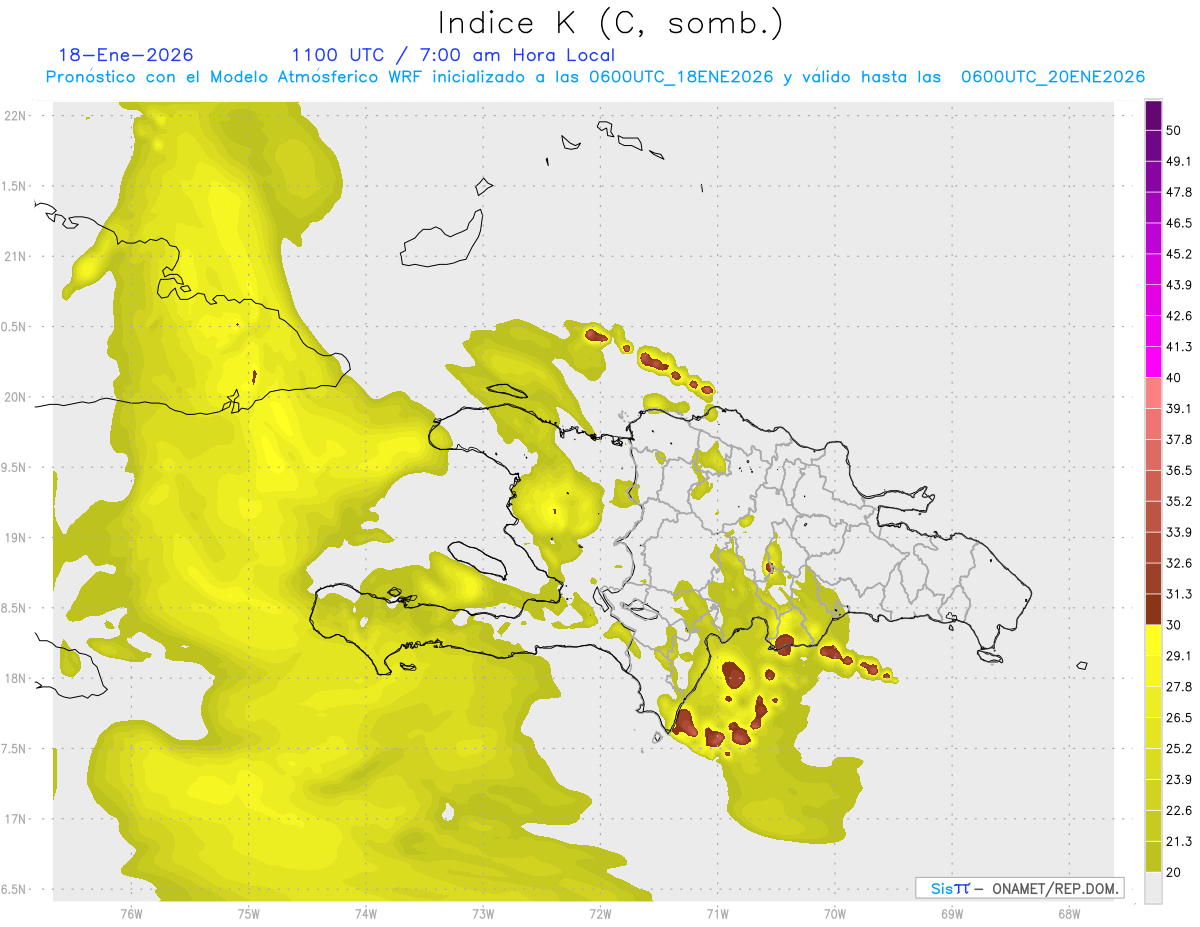Click the legend value "23.9"
Viewport: 1200px width, 927px height.
(x=1179, y=780)
